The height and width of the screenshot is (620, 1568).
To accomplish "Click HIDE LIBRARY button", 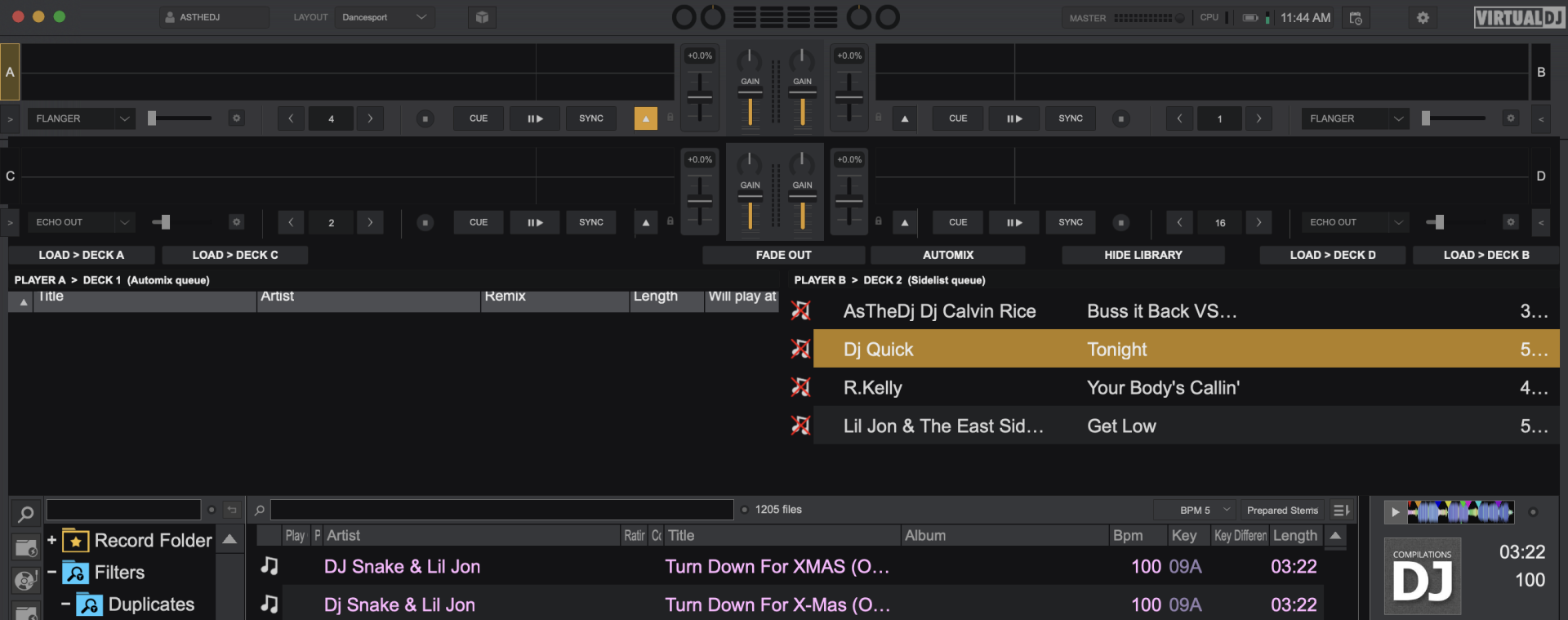I will [x=1143, y=255].
